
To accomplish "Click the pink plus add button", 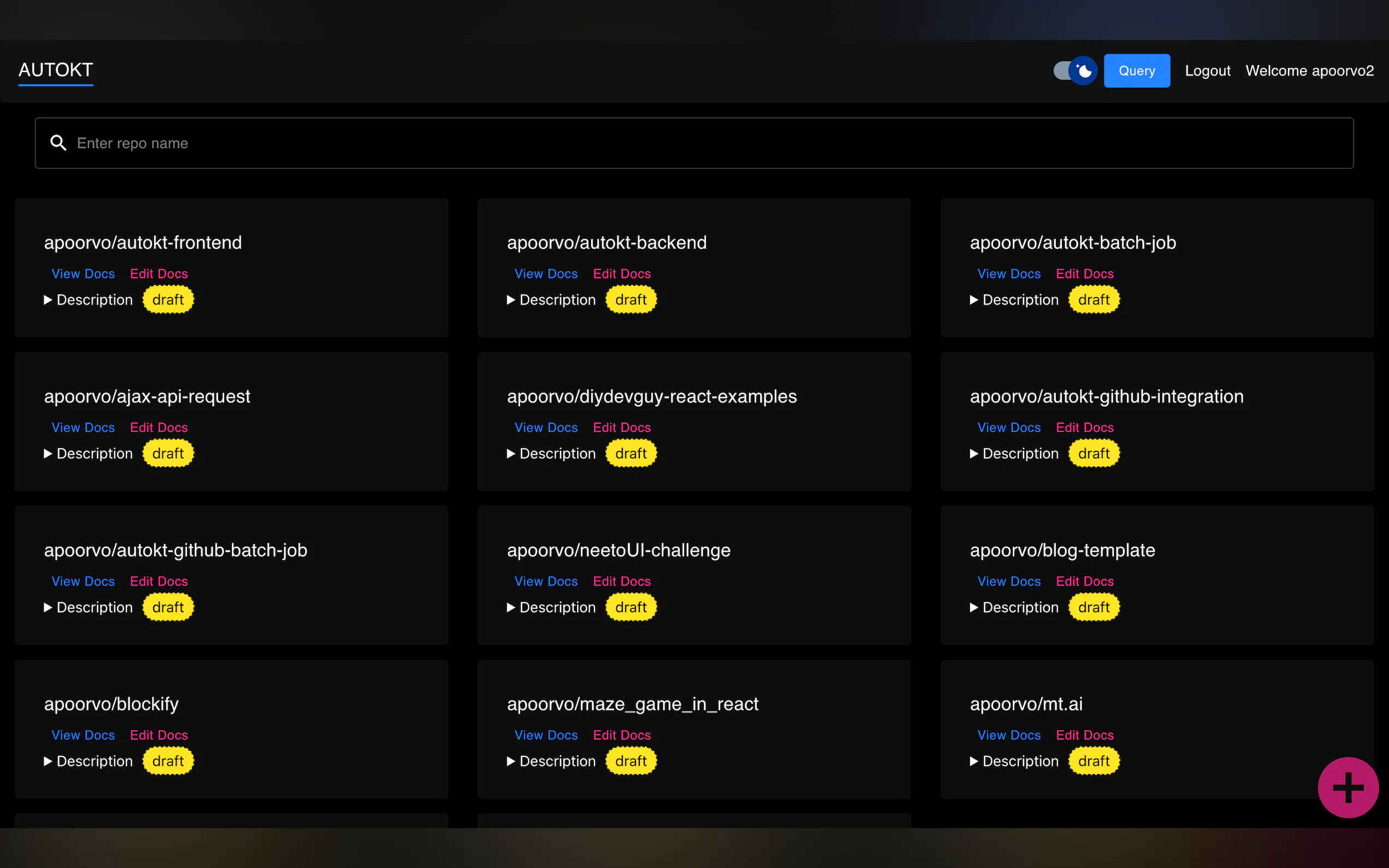I will (x=1347, y=787).
